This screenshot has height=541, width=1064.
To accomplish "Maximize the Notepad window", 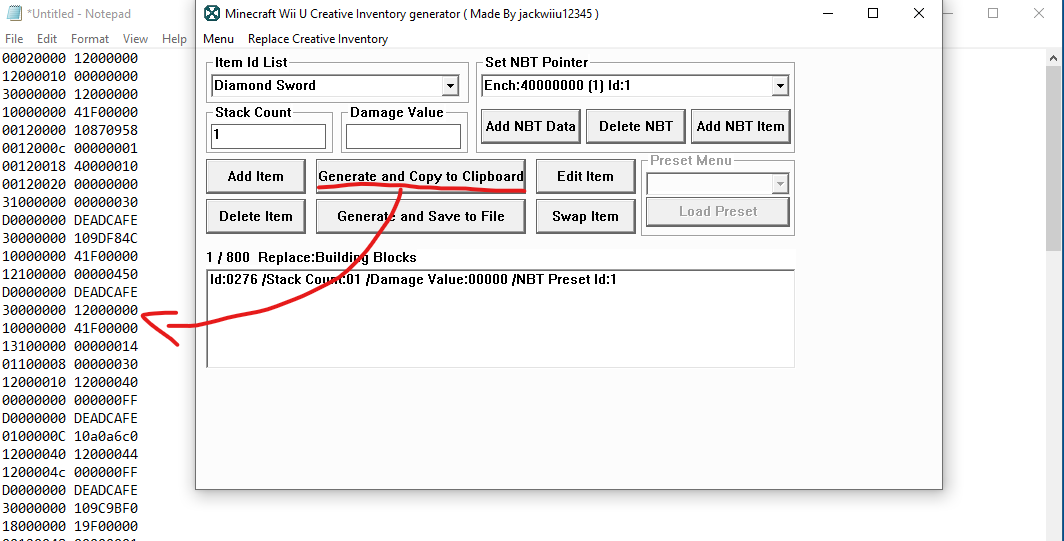I will (x=993, y=14).
